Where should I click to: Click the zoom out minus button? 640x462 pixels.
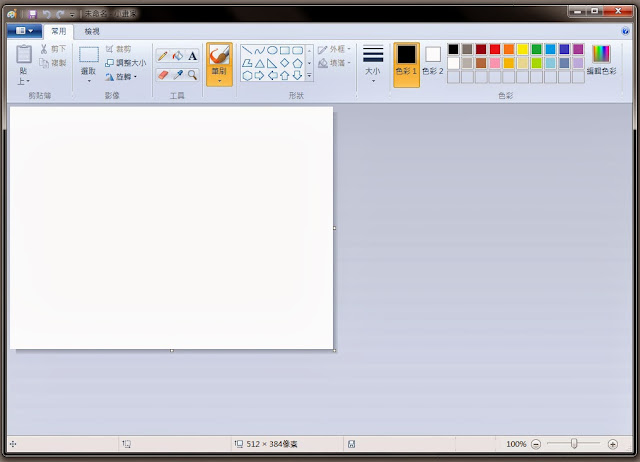[536, 444]
